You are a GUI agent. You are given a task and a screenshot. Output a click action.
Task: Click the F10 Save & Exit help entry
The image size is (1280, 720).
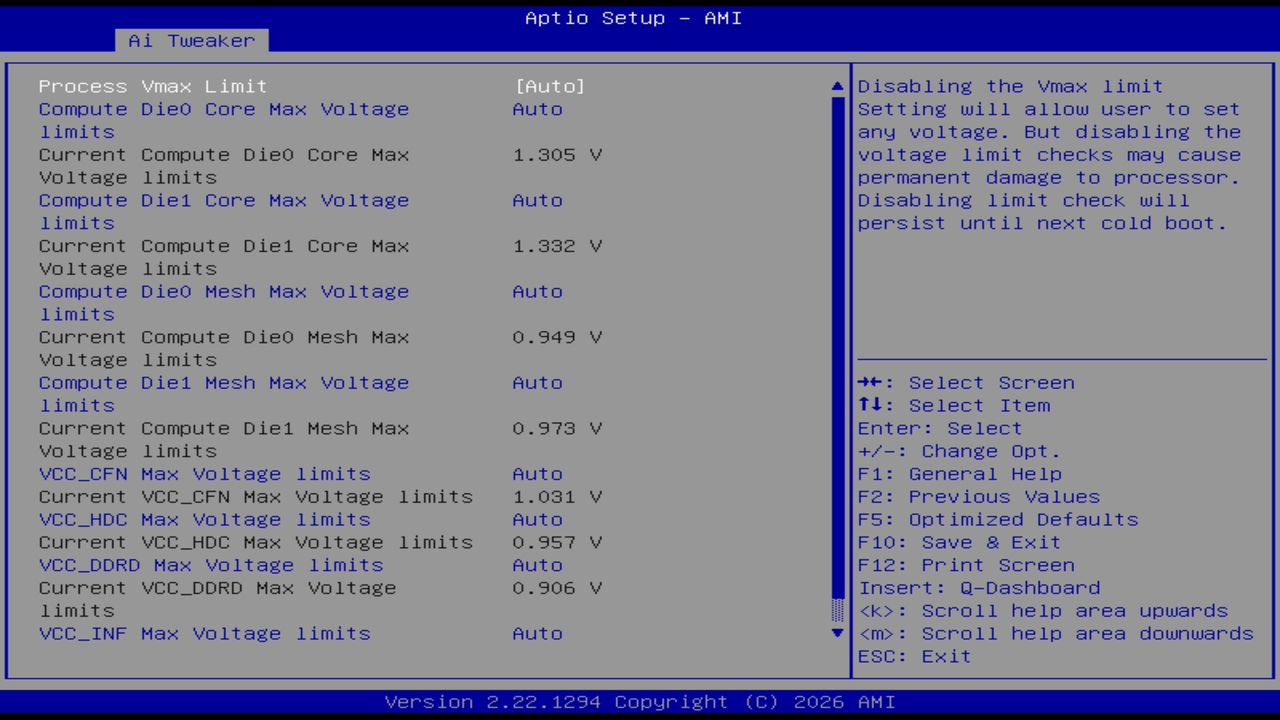coord(959,542)
